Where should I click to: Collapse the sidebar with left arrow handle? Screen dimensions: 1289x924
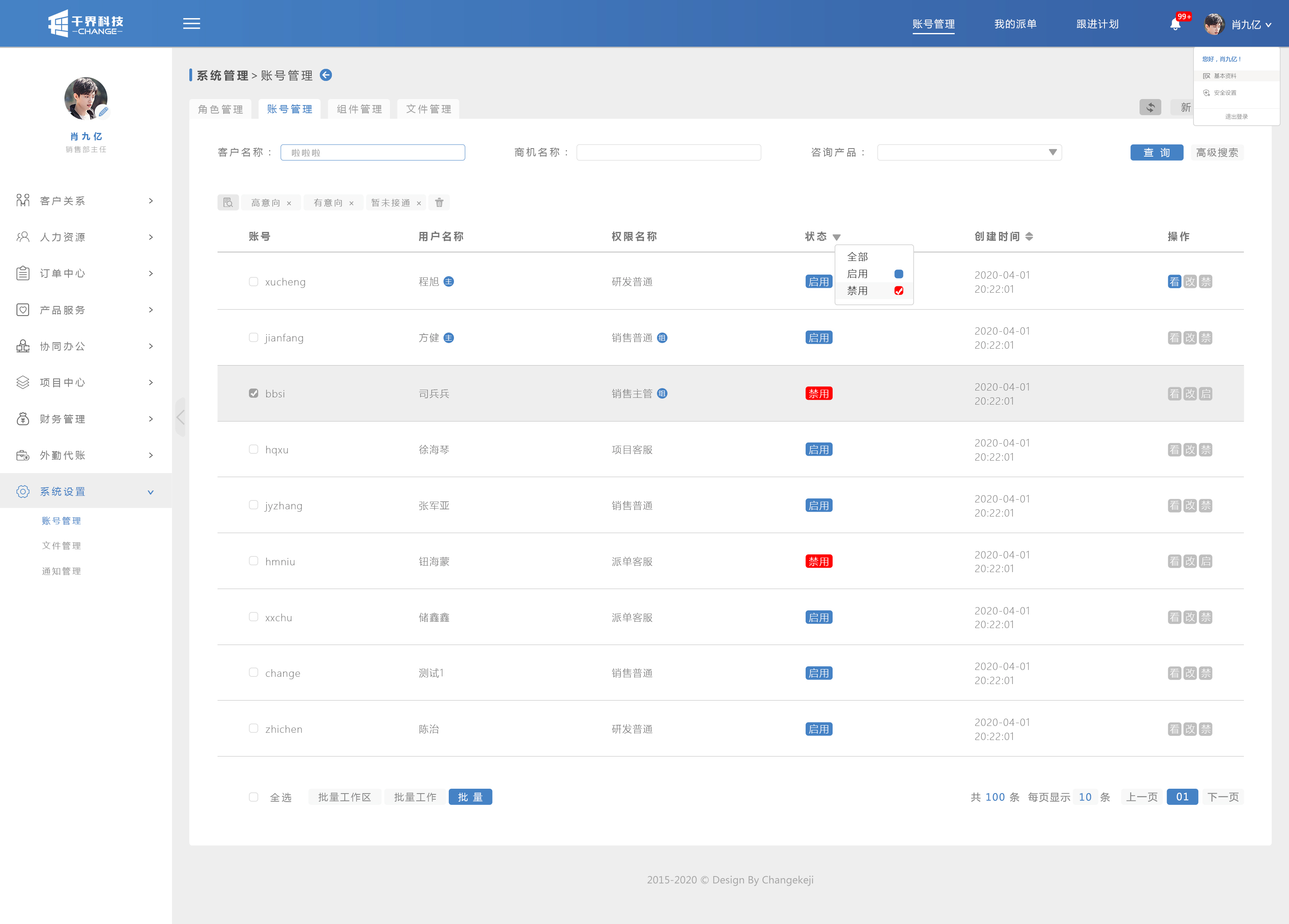180,418
